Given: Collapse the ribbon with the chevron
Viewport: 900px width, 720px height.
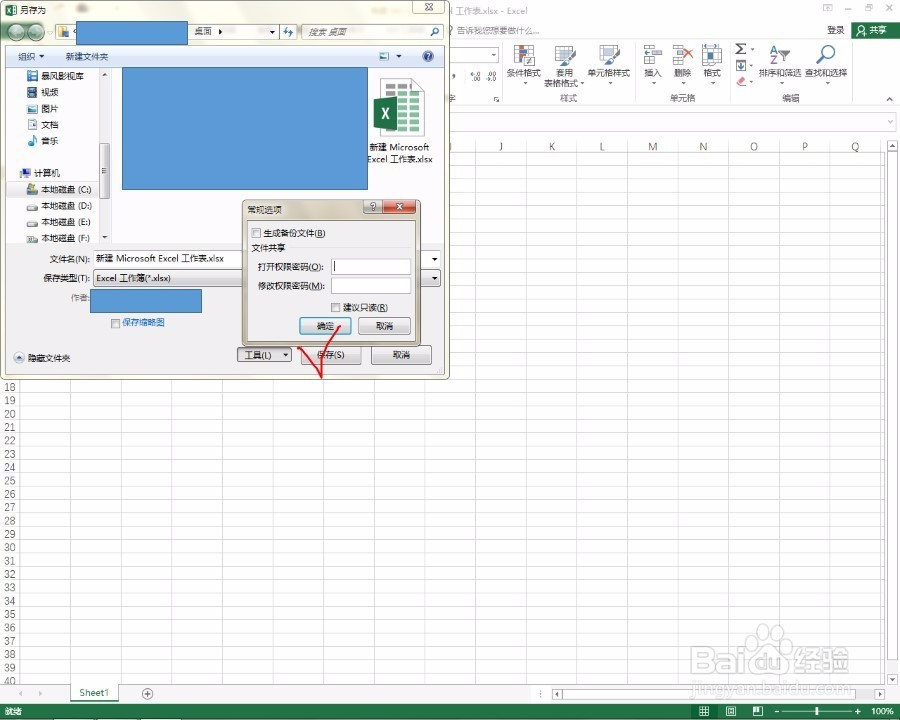Looking at the screenshot, I should coord(889,99).
